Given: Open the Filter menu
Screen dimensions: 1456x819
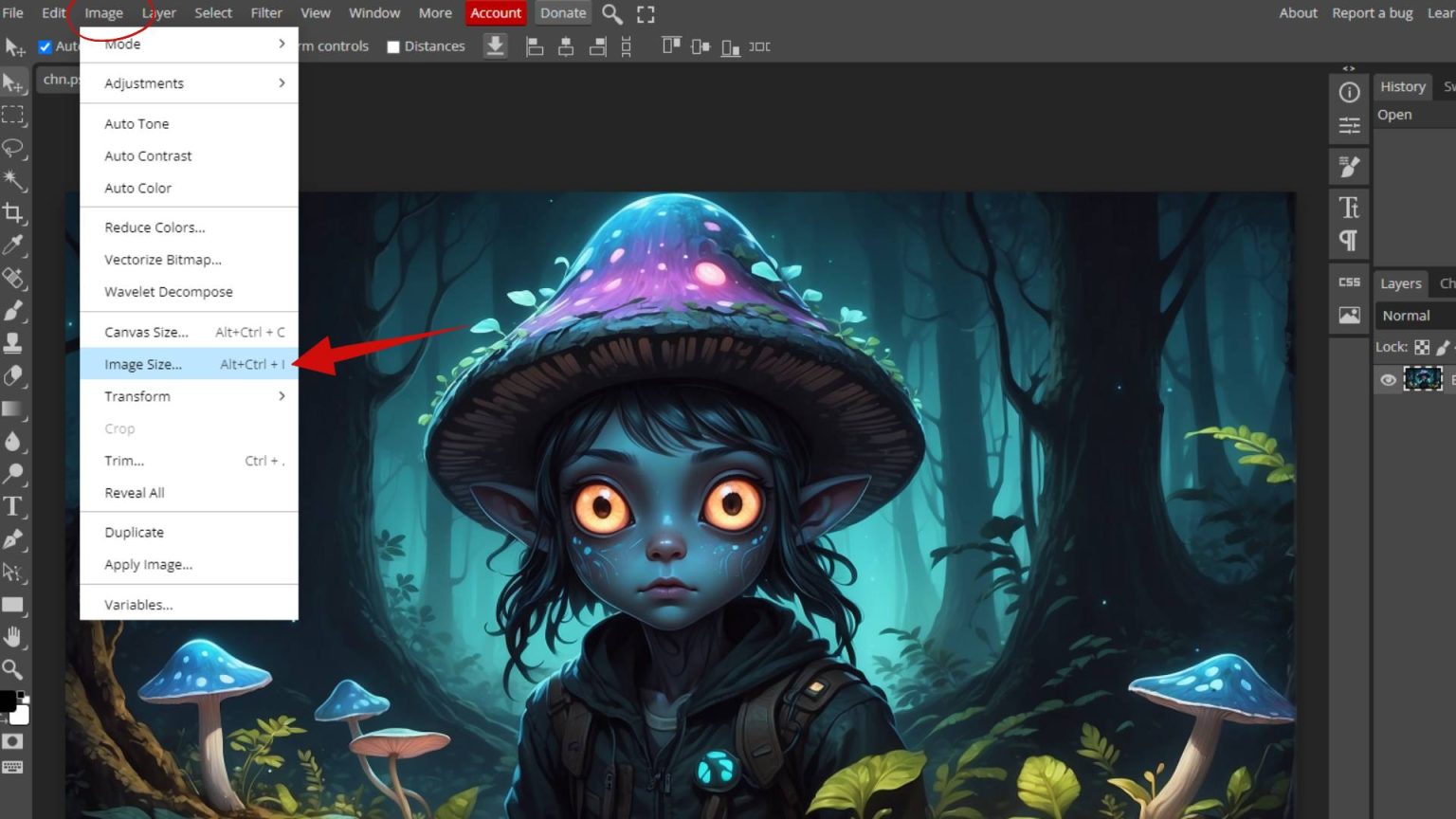Looking at the screenshot, I should point(266,13).
